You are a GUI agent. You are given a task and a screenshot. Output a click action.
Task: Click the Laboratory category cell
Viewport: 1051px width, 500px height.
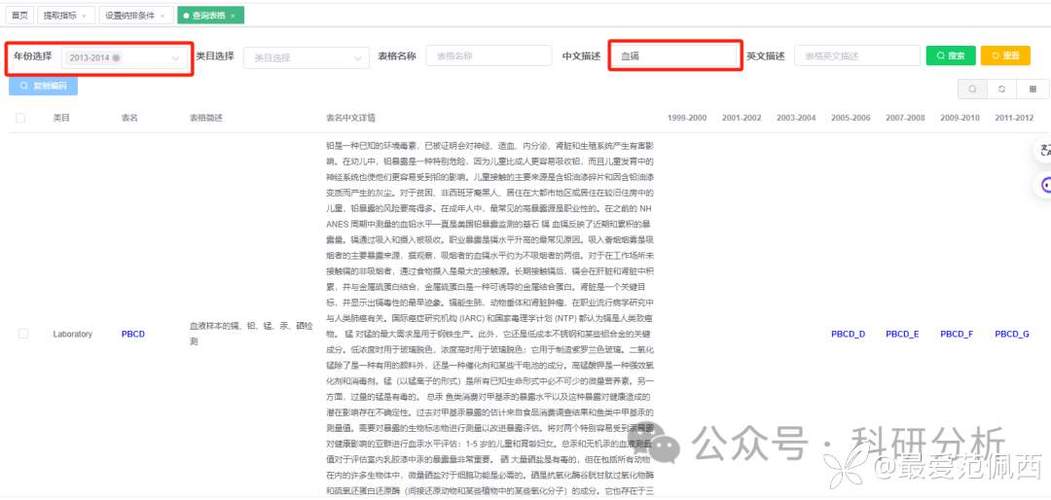[72, 334]
